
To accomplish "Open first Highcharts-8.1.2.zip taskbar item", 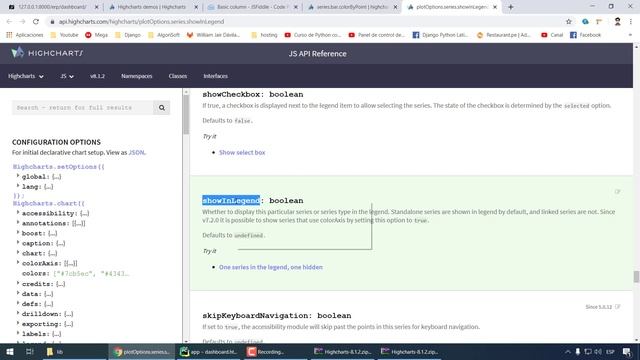I will (x=343, y=351).
